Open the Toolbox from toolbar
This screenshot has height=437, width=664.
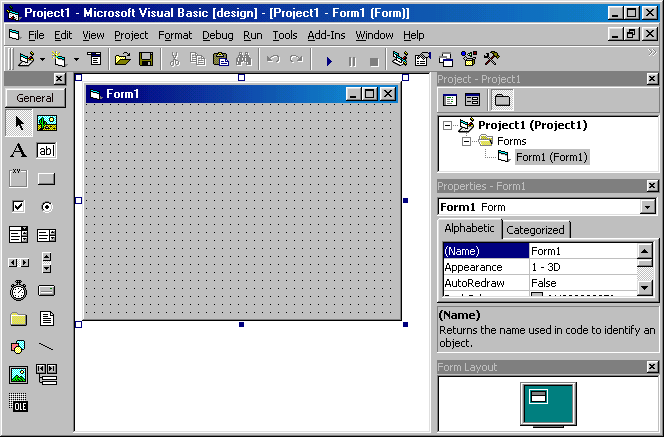492,59
